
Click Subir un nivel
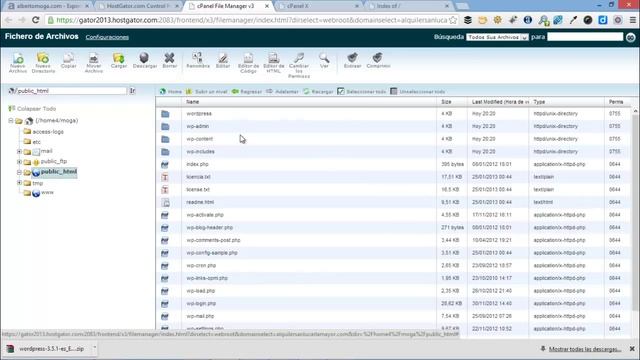(x=207, y=91)
